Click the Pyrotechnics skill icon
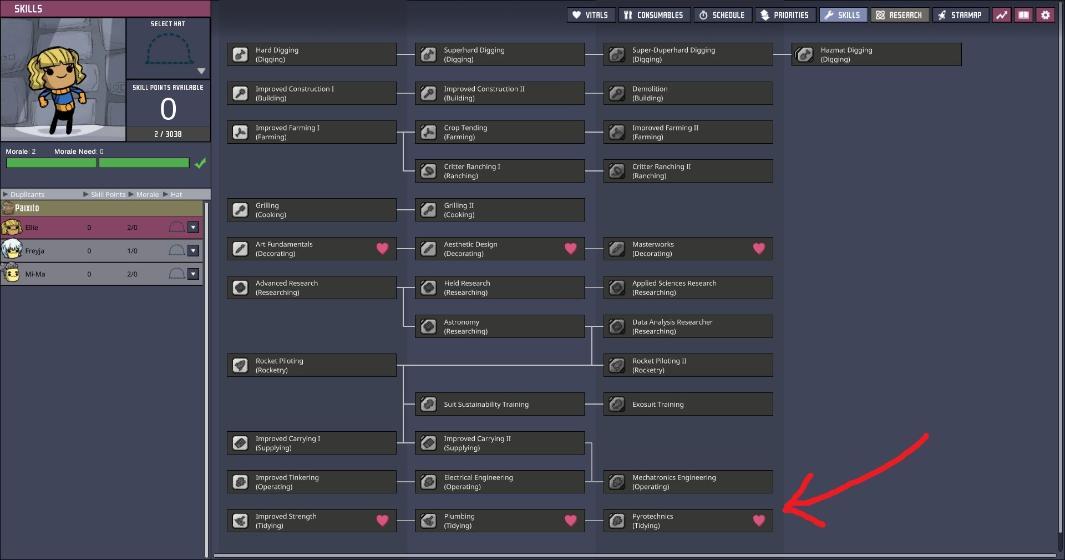The height and width of the screenshot is (560, 1065). (616, 521)
